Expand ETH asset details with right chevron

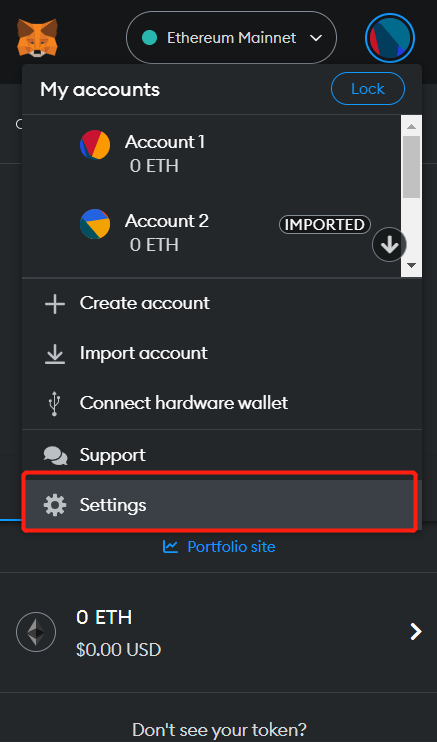(x=416, y=632)
